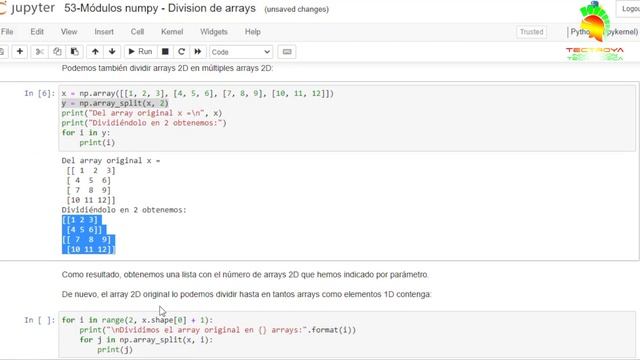Click the print("Dividiéndolo en 2 obtenemos:") line
This screenshot has width=640, height=360.
pos(144,123)
